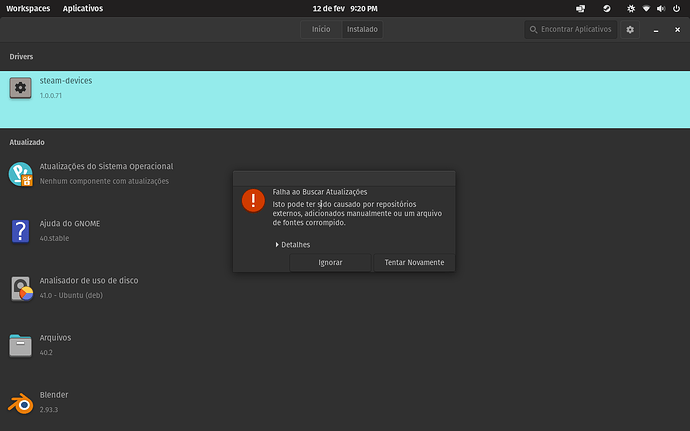Screen dimensions: 690x431
Task: Click the Falha ao Buscar Atualizações heading
Action: pos(320,192)
